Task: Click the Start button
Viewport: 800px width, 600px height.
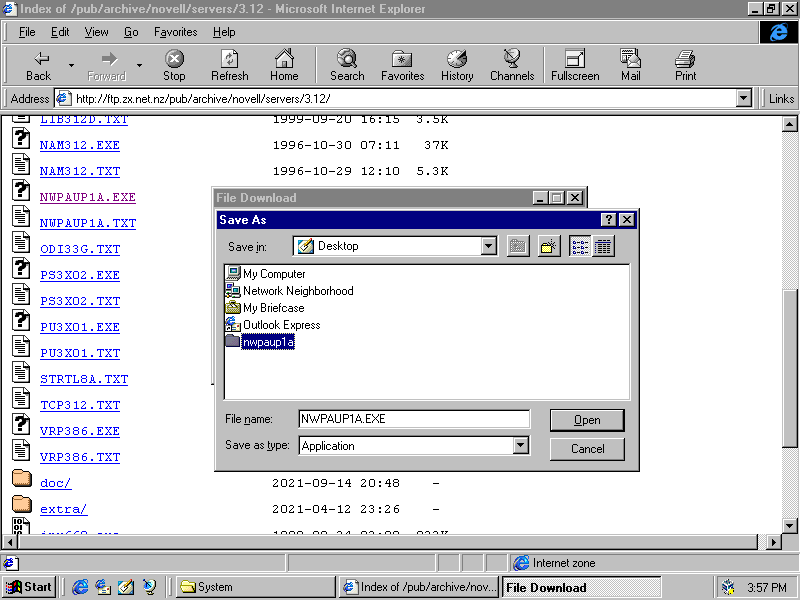Action: coord(29,587)
